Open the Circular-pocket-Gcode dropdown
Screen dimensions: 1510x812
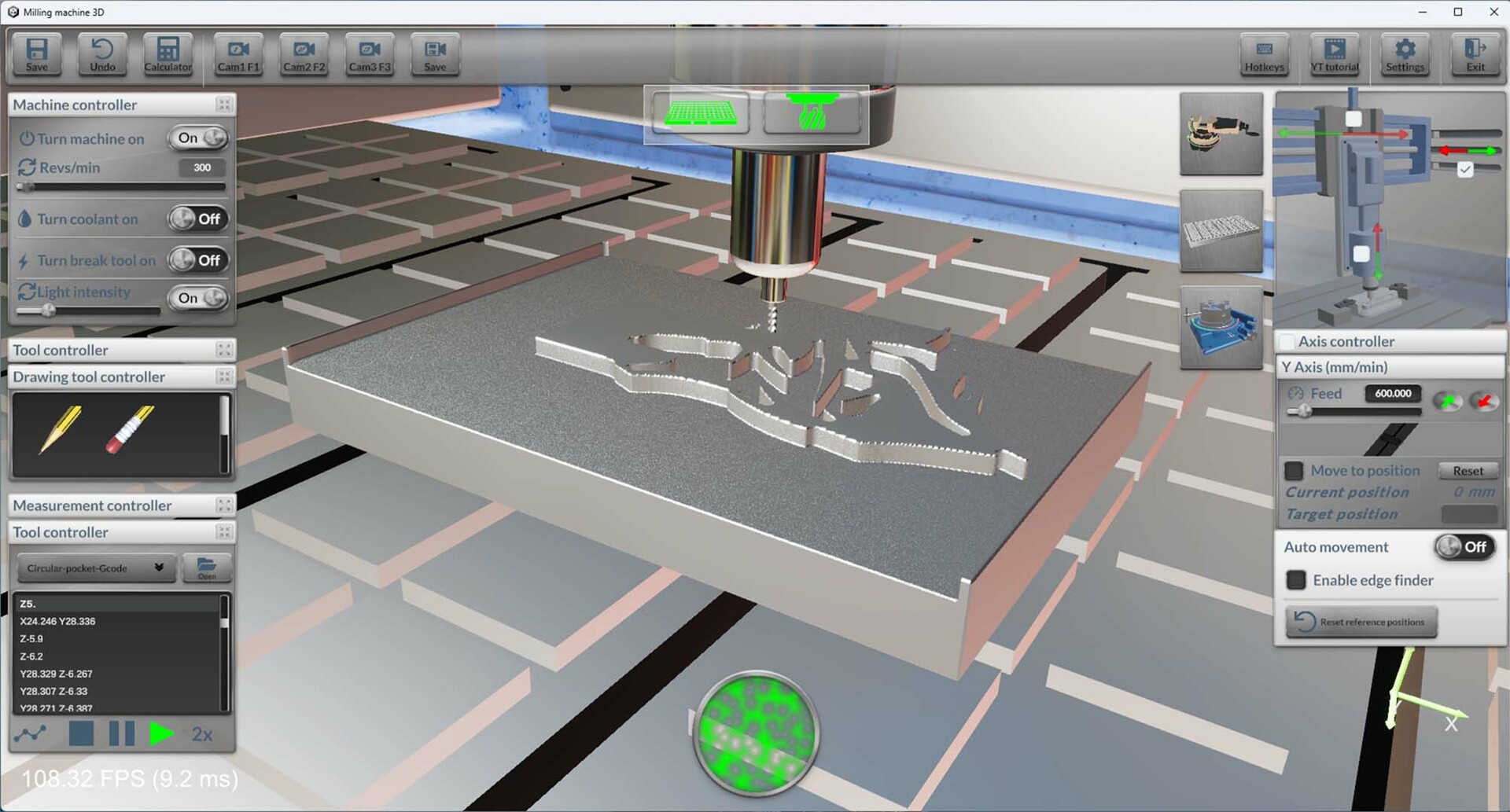coord(95,568)
